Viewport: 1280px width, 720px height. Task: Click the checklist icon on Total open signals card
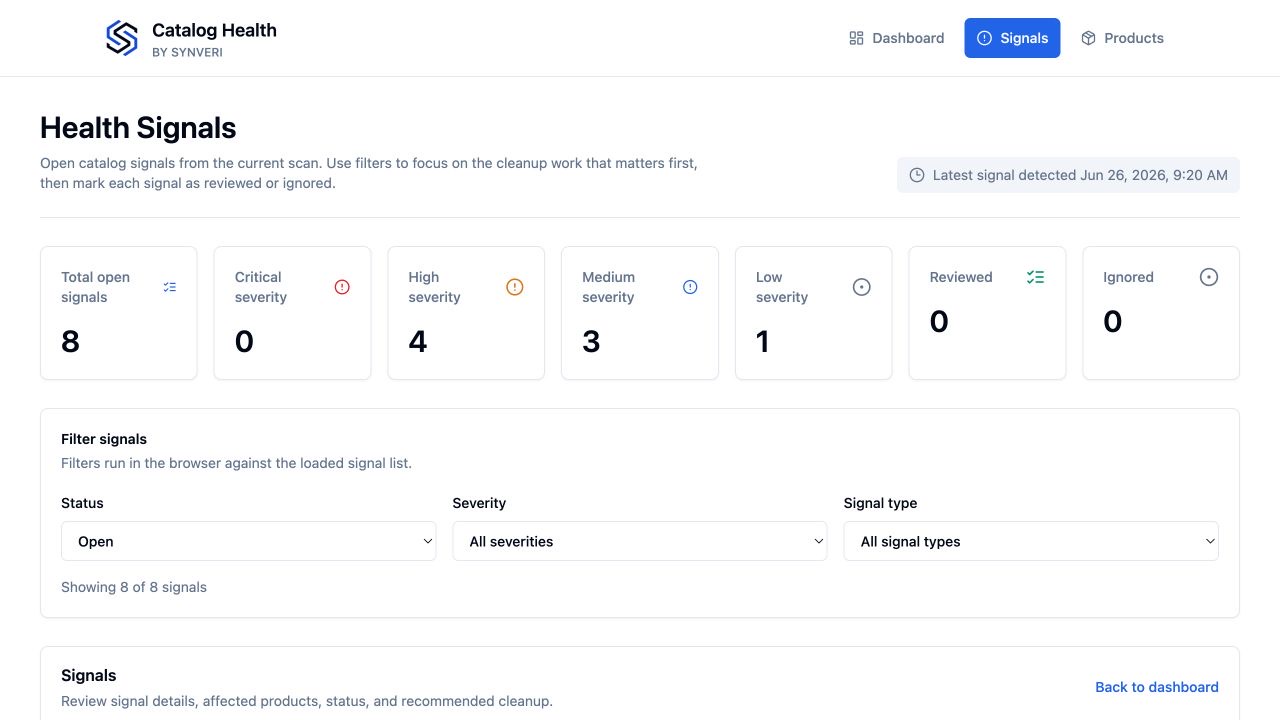(x=170, y=287)
